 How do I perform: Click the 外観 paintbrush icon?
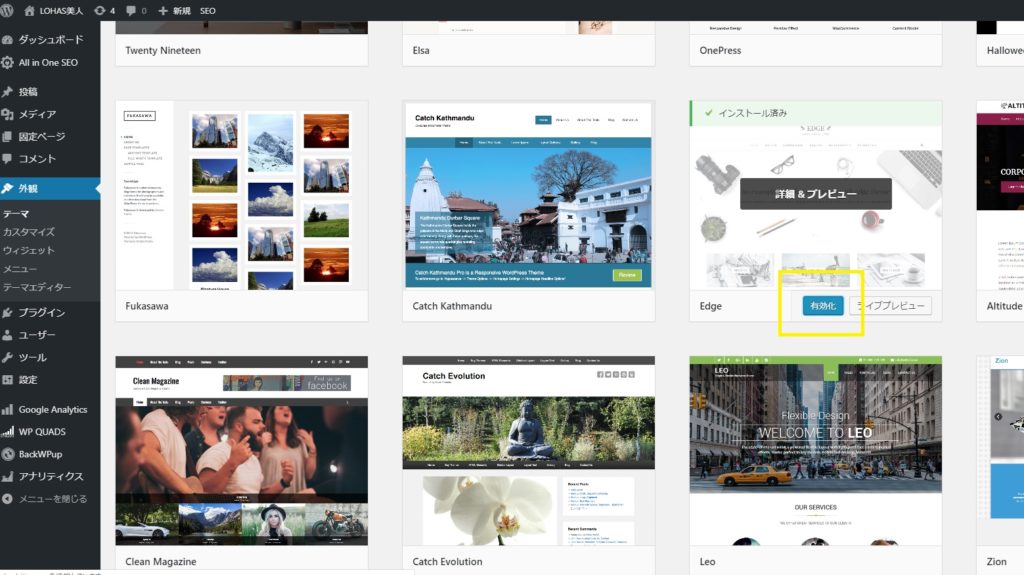click(x=8, y=188)
